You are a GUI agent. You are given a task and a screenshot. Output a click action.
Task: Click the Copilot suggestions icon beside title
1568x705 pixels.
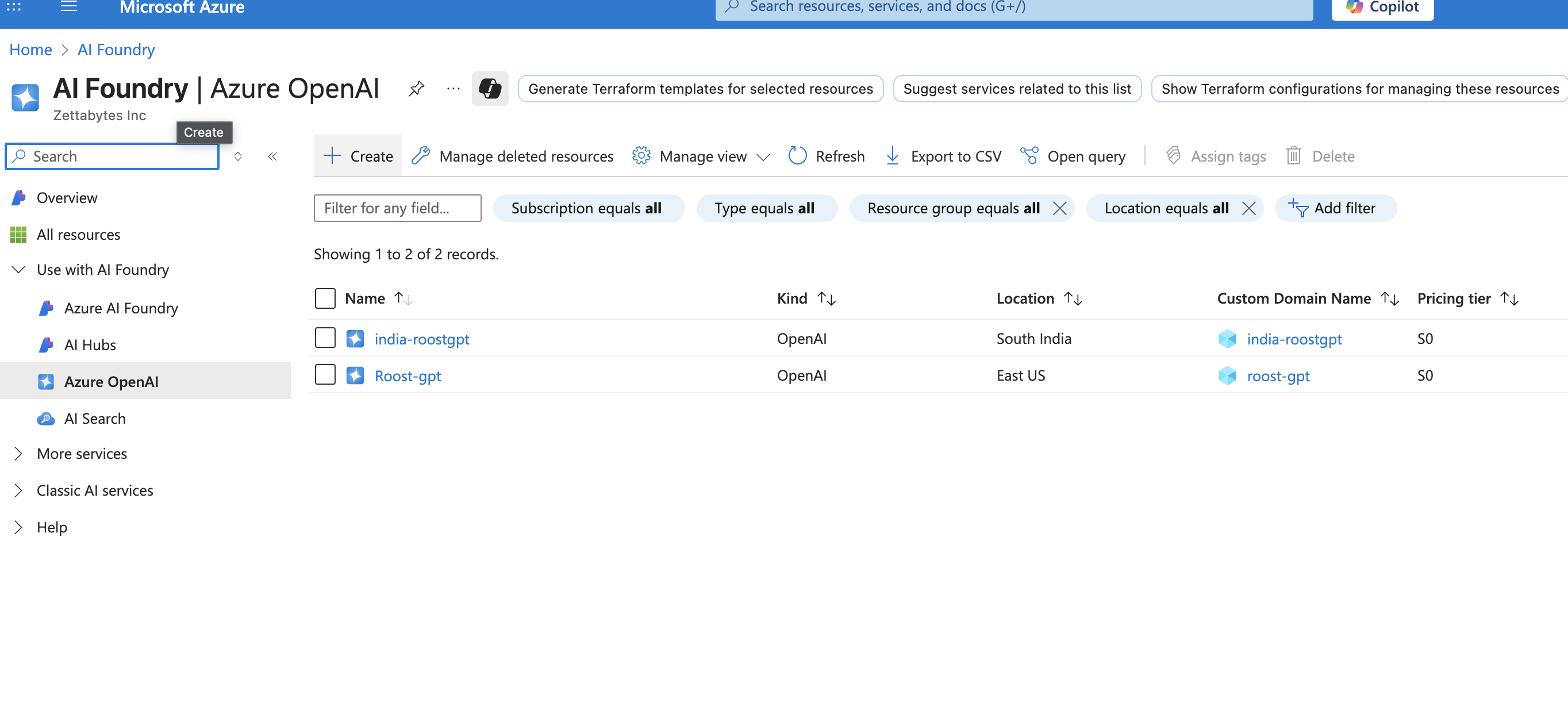pos(490,89)
